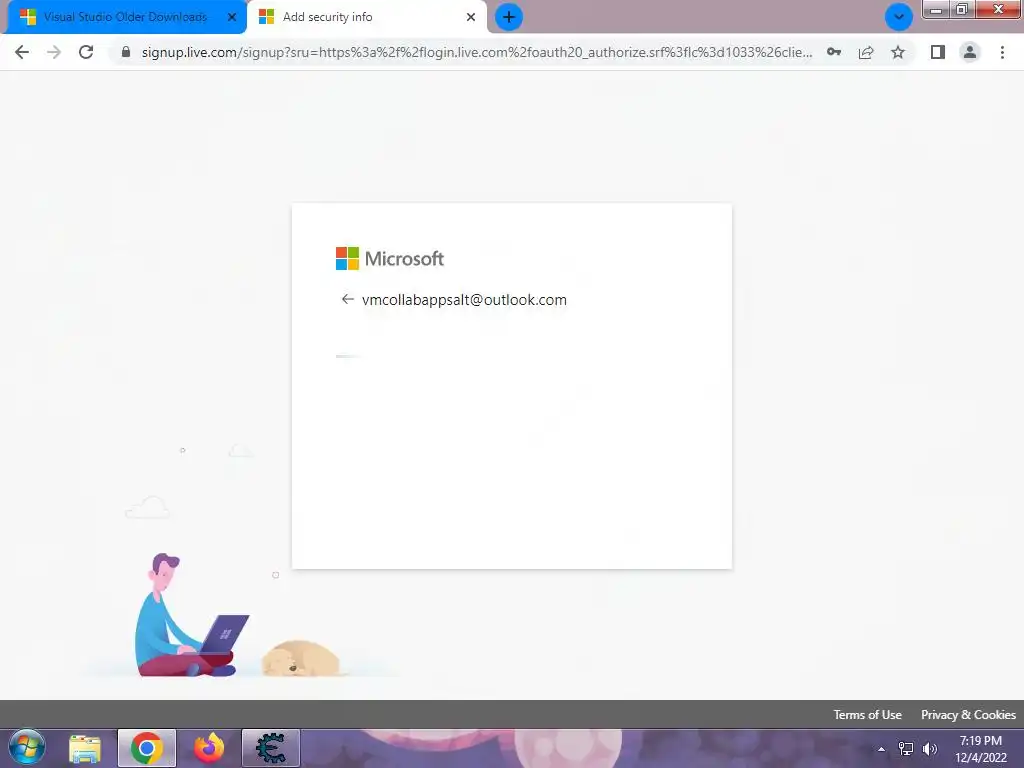1024x768 pixels.
Task: Open the gear app in the taskbar
Action: [271, 748]
